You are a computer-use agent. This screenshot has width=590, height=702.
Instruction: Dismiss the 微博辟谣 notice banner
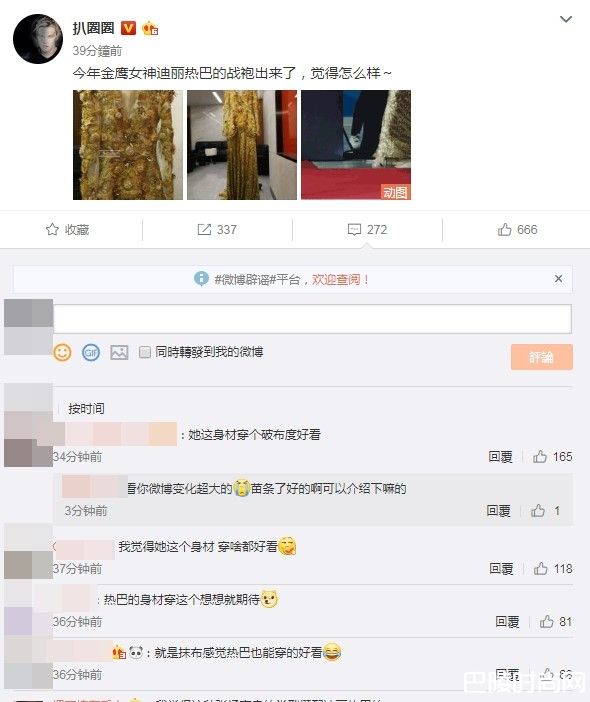pyautogui.click(x=558, y=278)
